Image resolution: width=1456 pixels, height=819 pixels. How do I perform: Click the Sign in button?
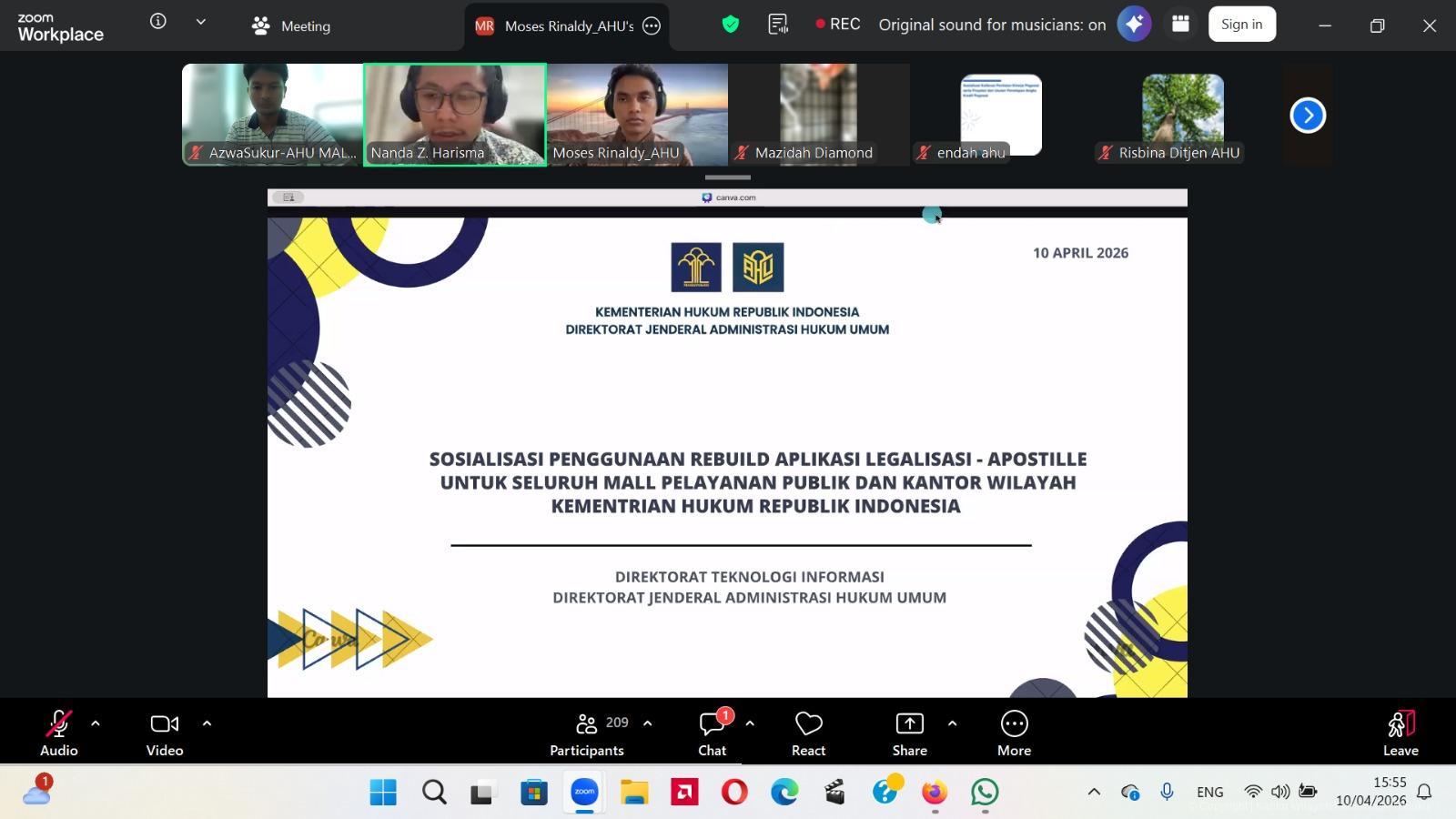click(x=1241, y=25)
